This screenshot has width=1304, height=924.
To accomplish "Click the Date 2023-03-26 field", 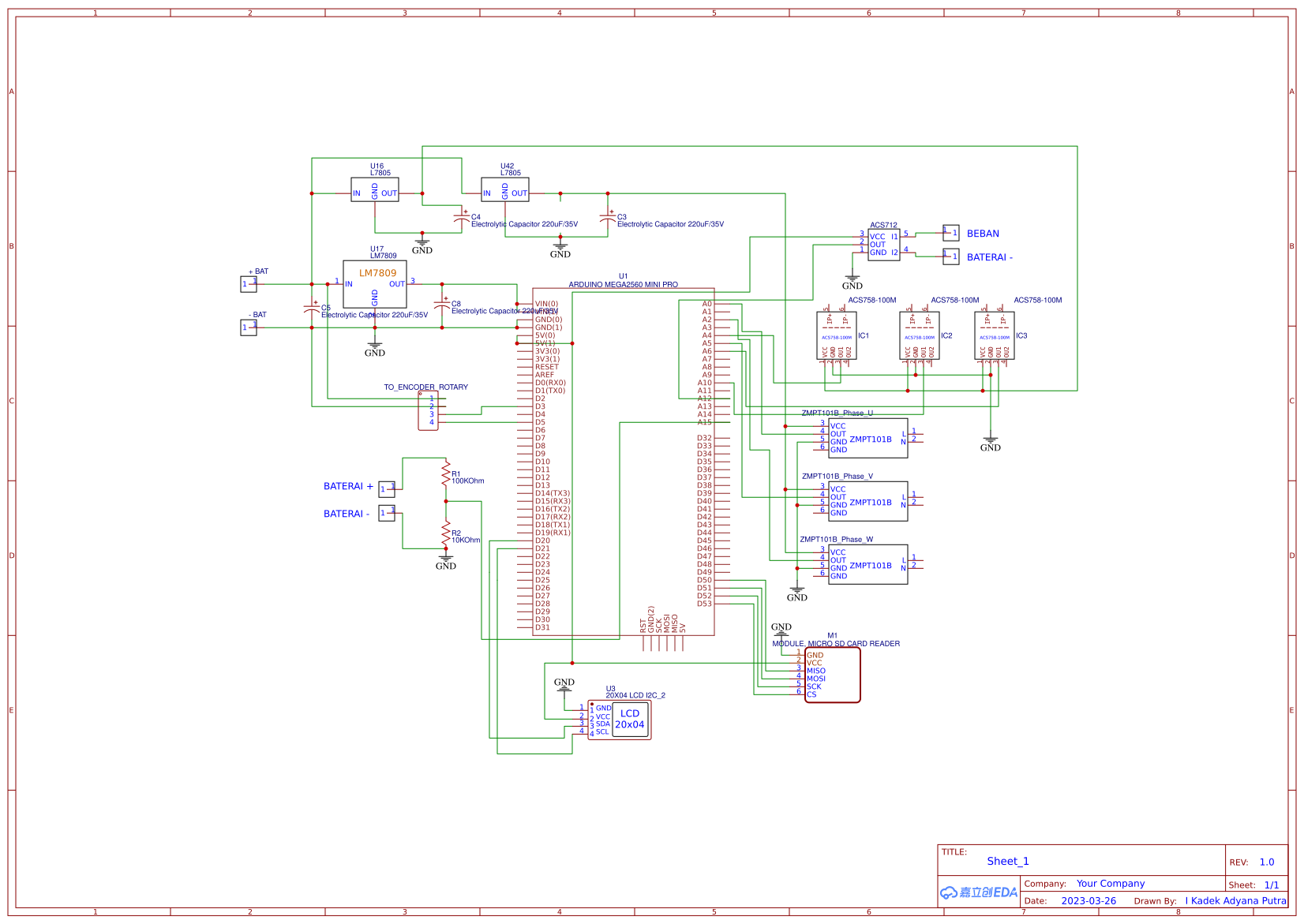I will pyautogui.click(x=1090, y=900).
